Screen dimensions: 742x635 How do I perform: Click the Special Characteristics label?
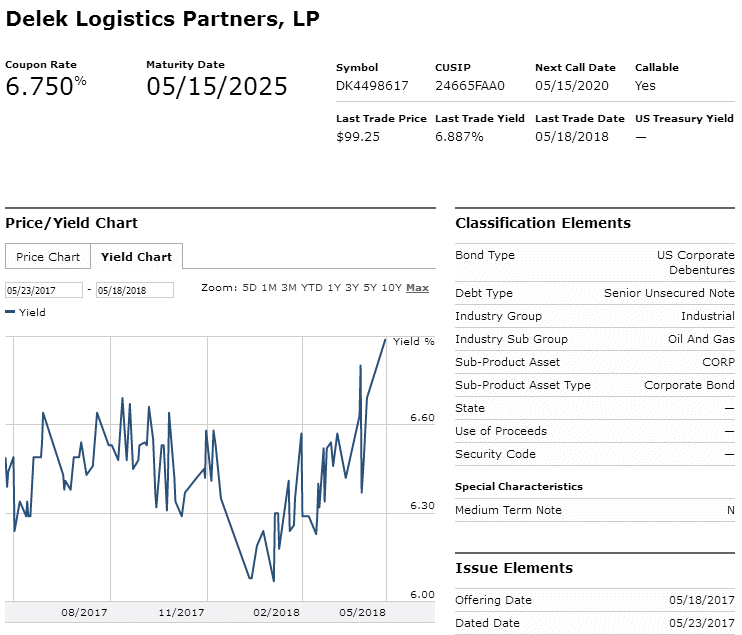click(519, 486)
